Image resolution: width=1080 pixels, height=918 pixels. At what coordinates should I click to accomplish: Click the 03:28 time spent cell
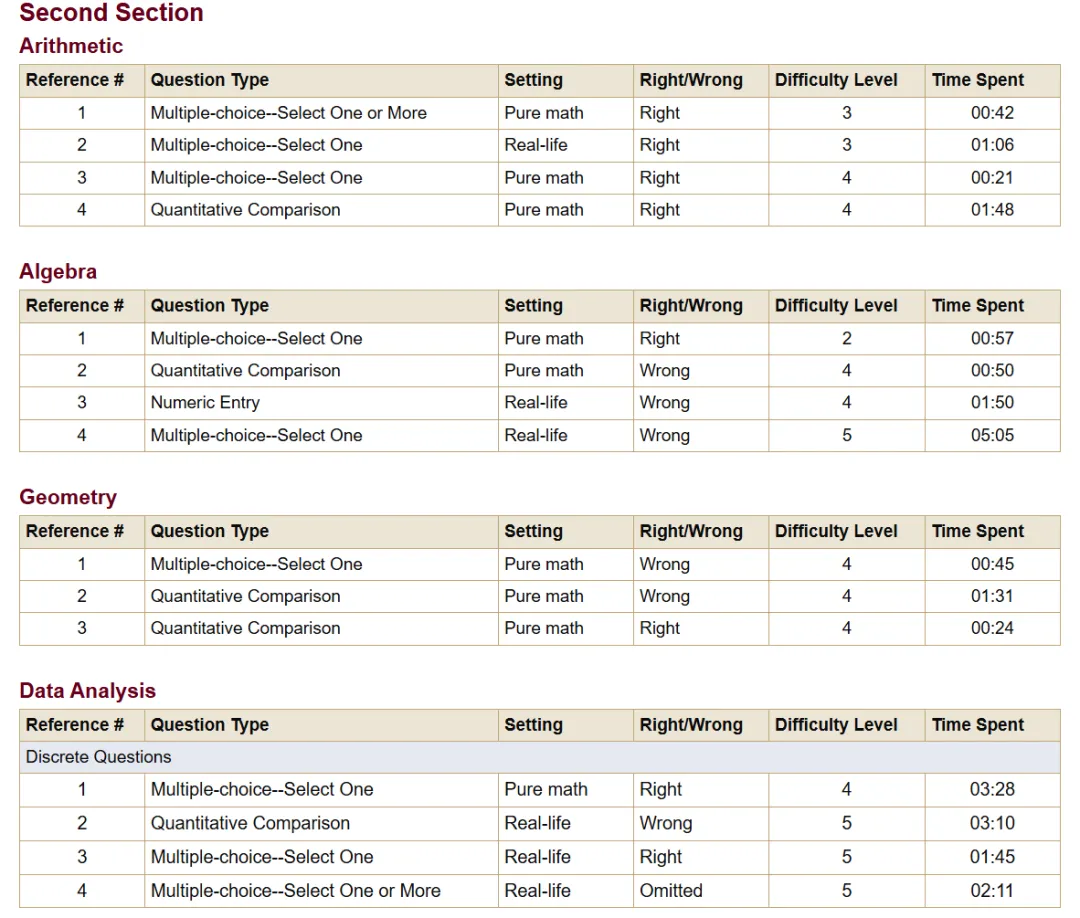[991, 790]
